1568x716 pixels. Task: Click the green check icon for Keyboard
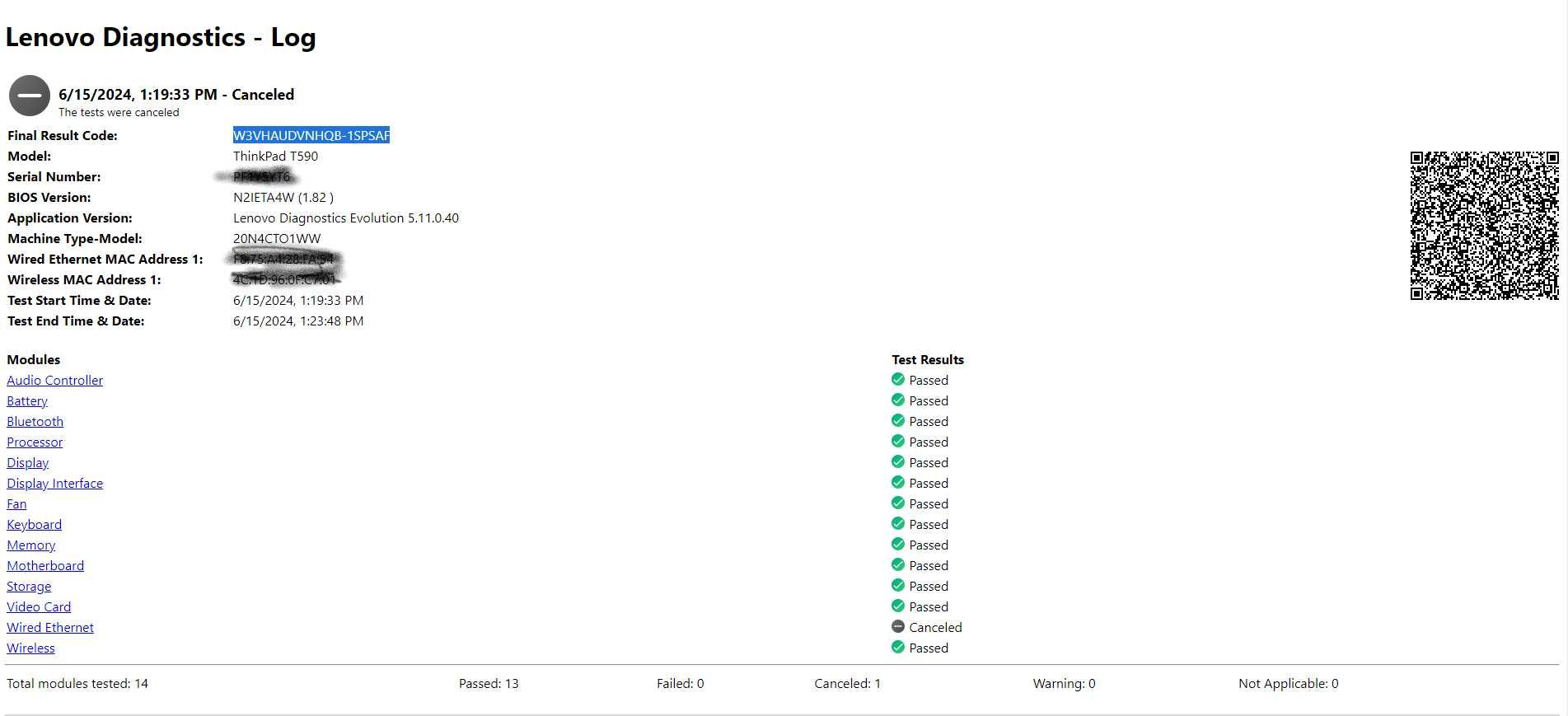(x=898, y=523)
